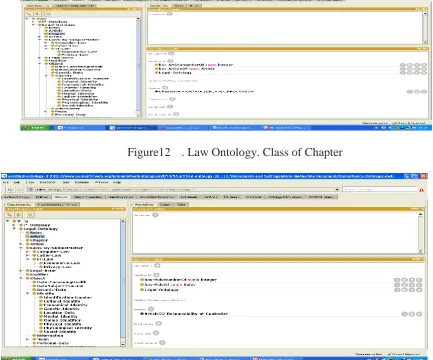Add a key via plus icon in lower window
Screen dimensions: 433x360
coord(159,323)
